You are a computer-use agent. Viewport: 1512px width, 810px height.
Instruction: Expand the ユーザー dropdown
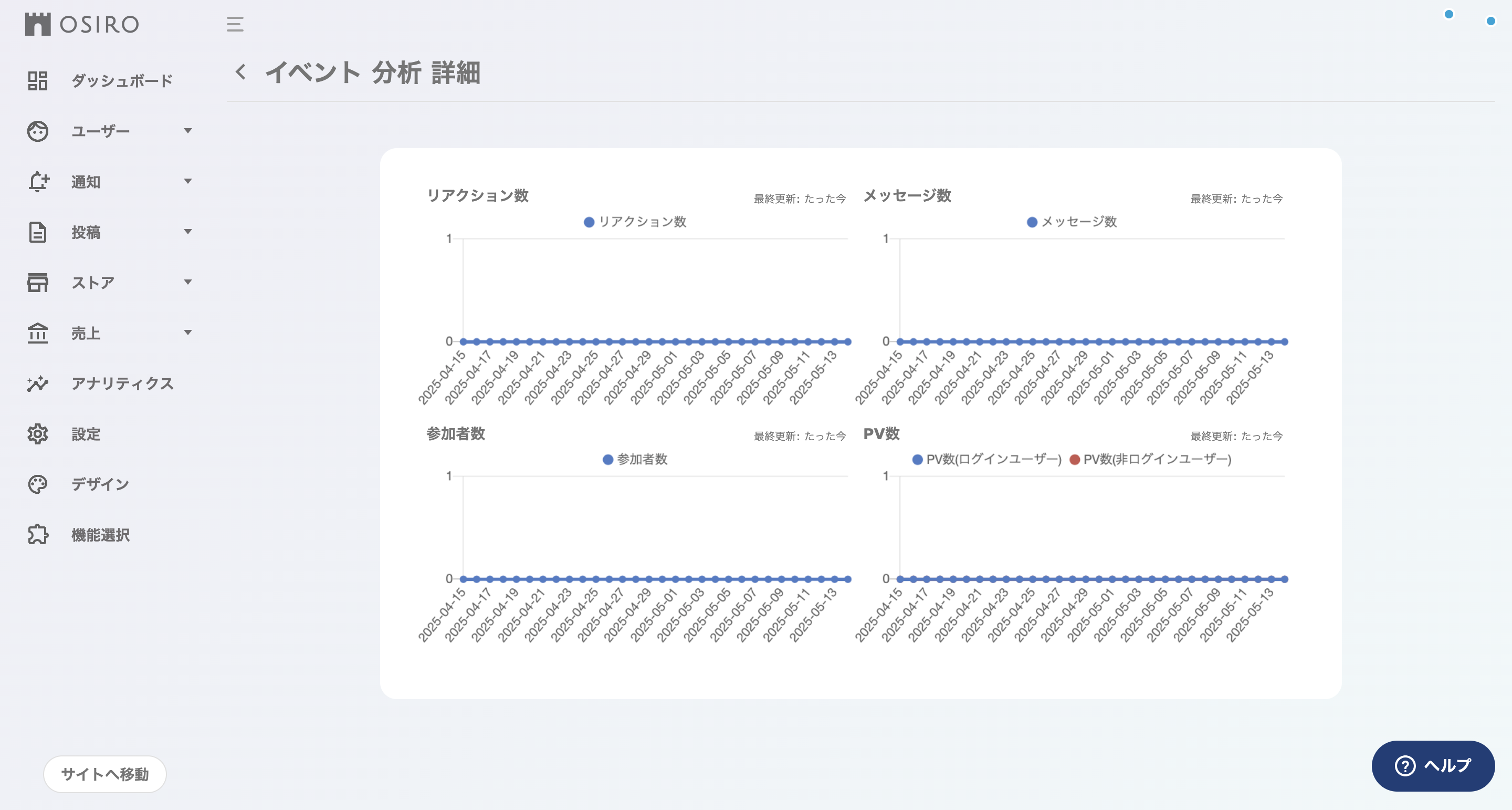[x=187, y=130]
